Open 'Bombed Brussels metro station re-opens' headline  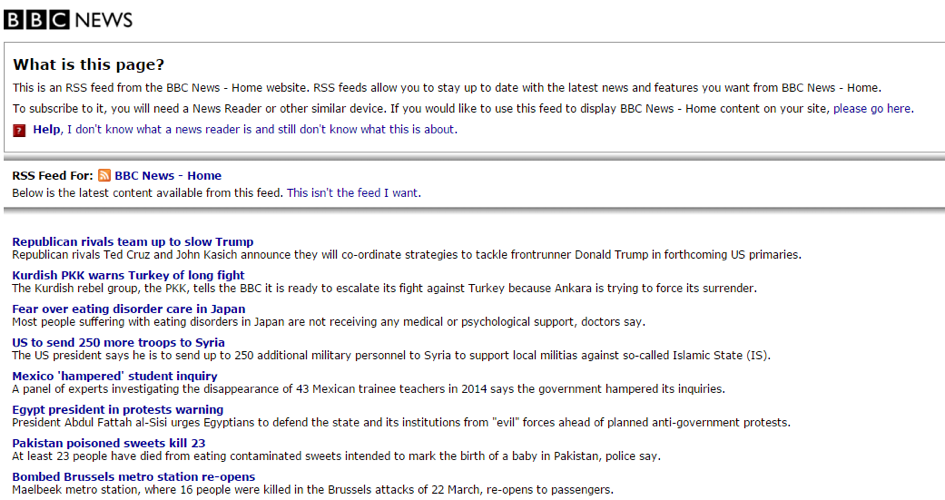coord(133,477)
